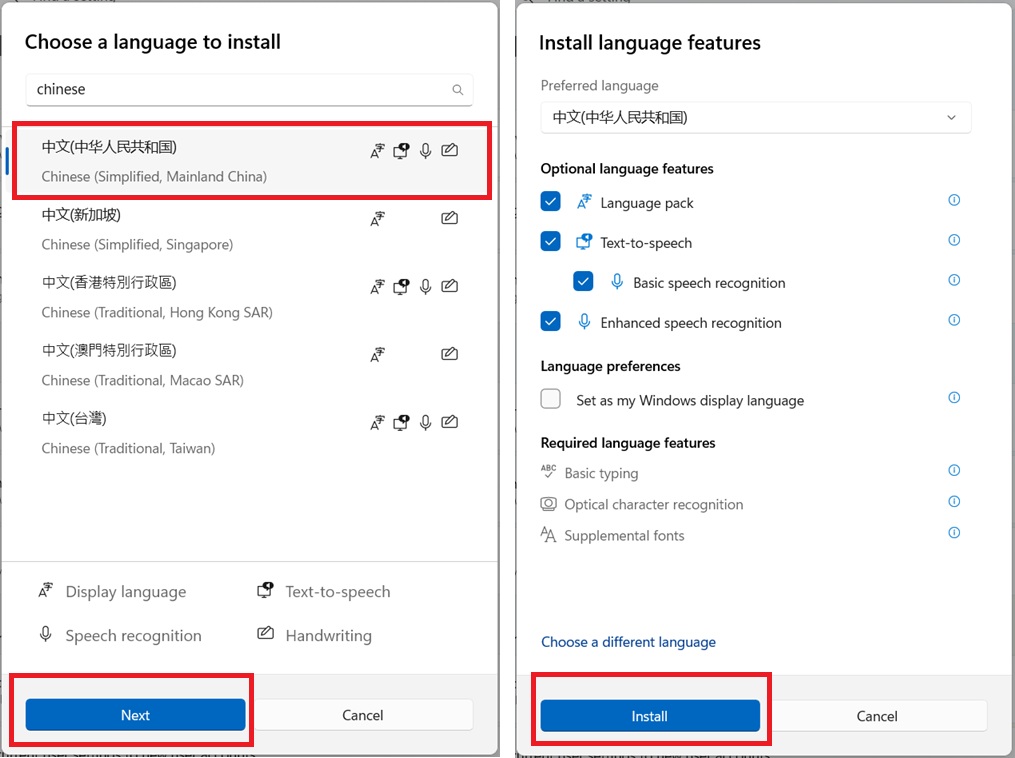Screen dimensions: 1015x758
Task: Open the Preferred language dropdown
Action: (755, 117)
